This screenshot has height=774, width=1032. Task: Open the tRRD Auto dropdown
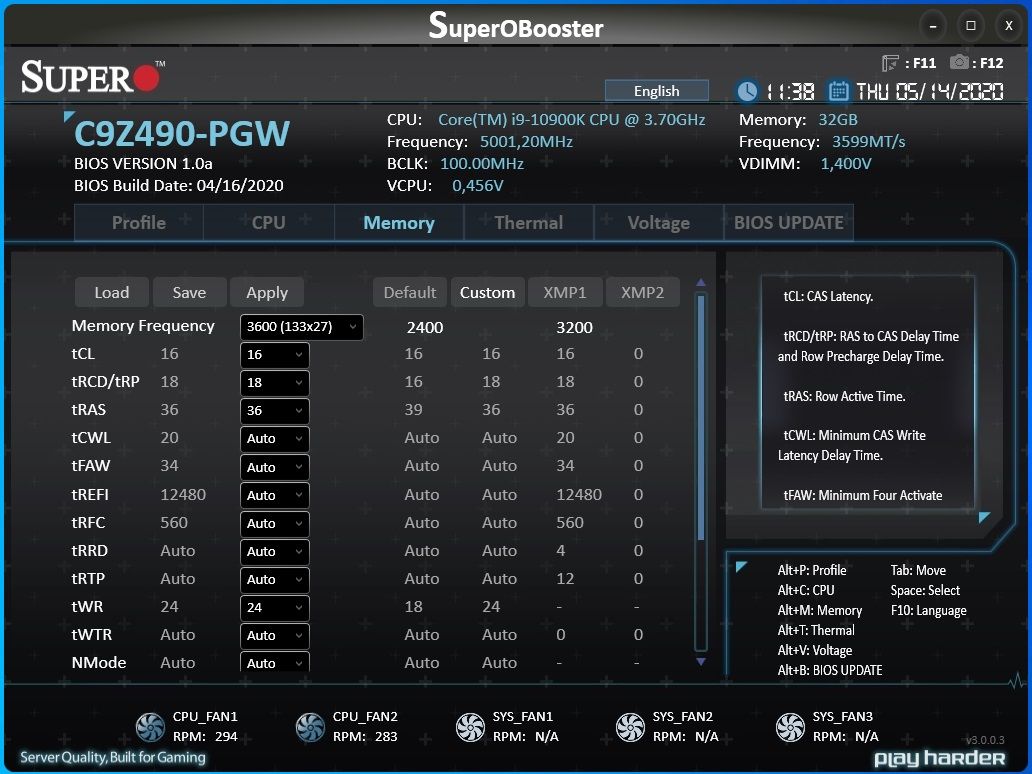(274, 552)
